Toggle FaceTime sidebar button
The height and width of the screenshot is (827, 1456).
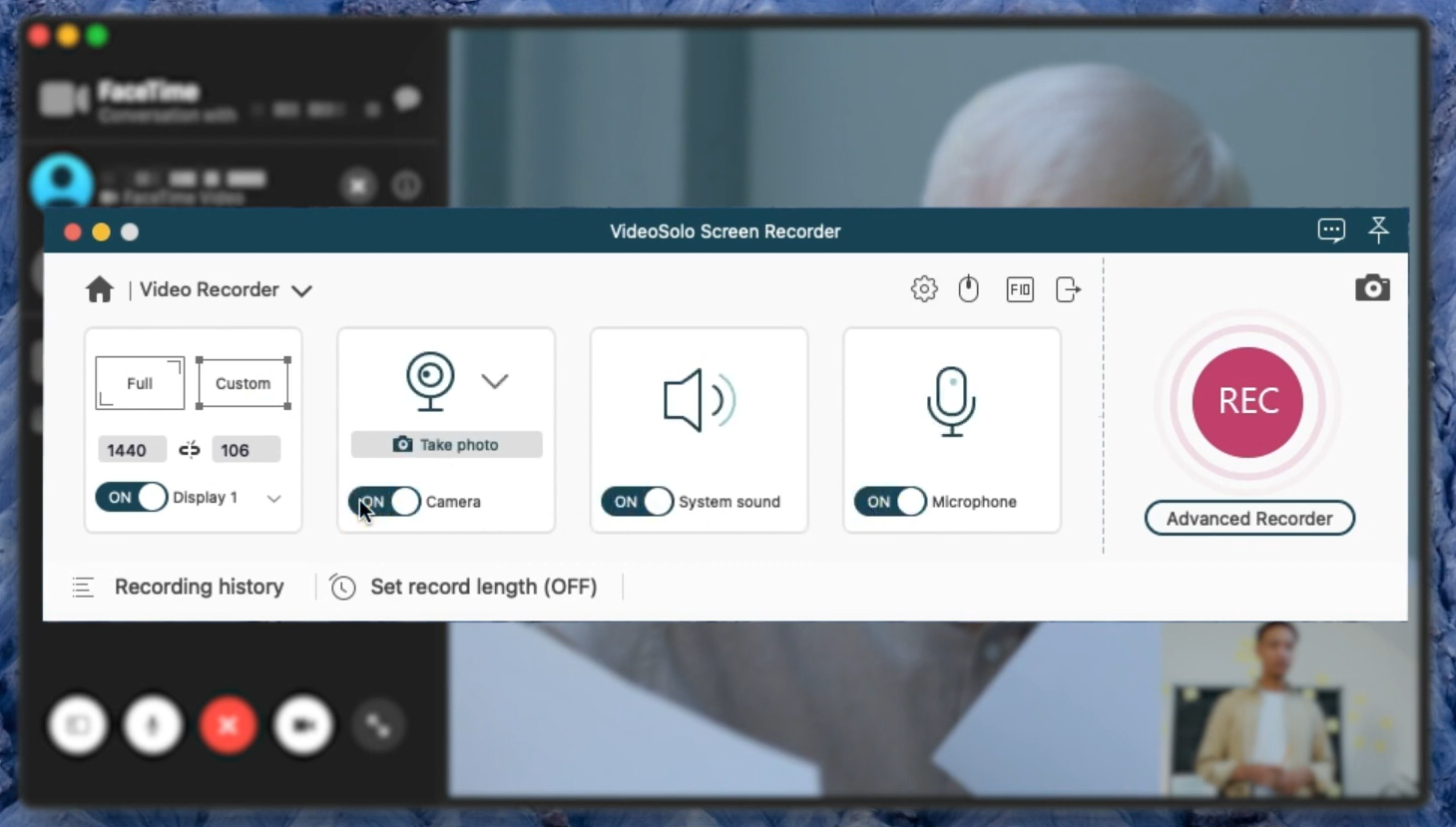coord(78,725)
